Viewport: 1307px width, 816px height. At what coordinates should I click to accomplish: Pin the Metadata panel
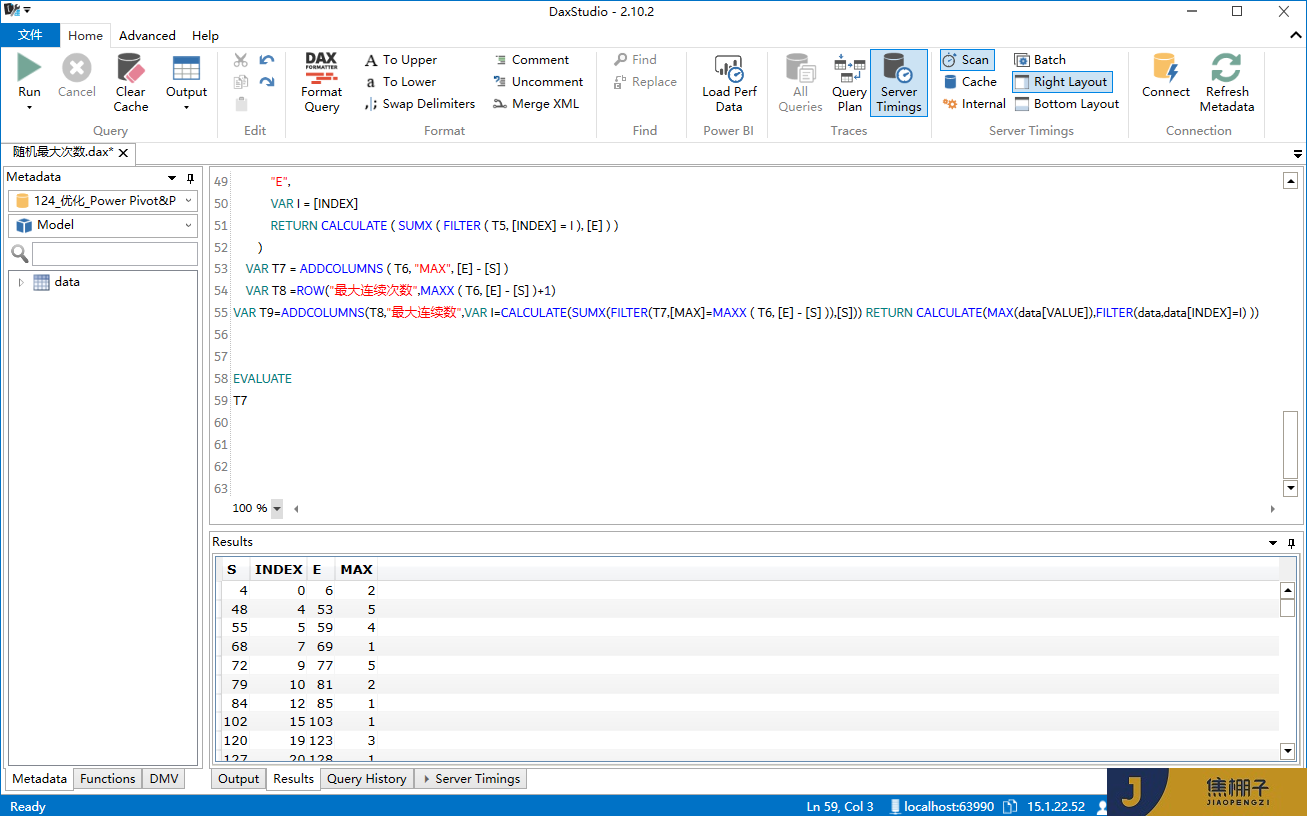[190, 178]
